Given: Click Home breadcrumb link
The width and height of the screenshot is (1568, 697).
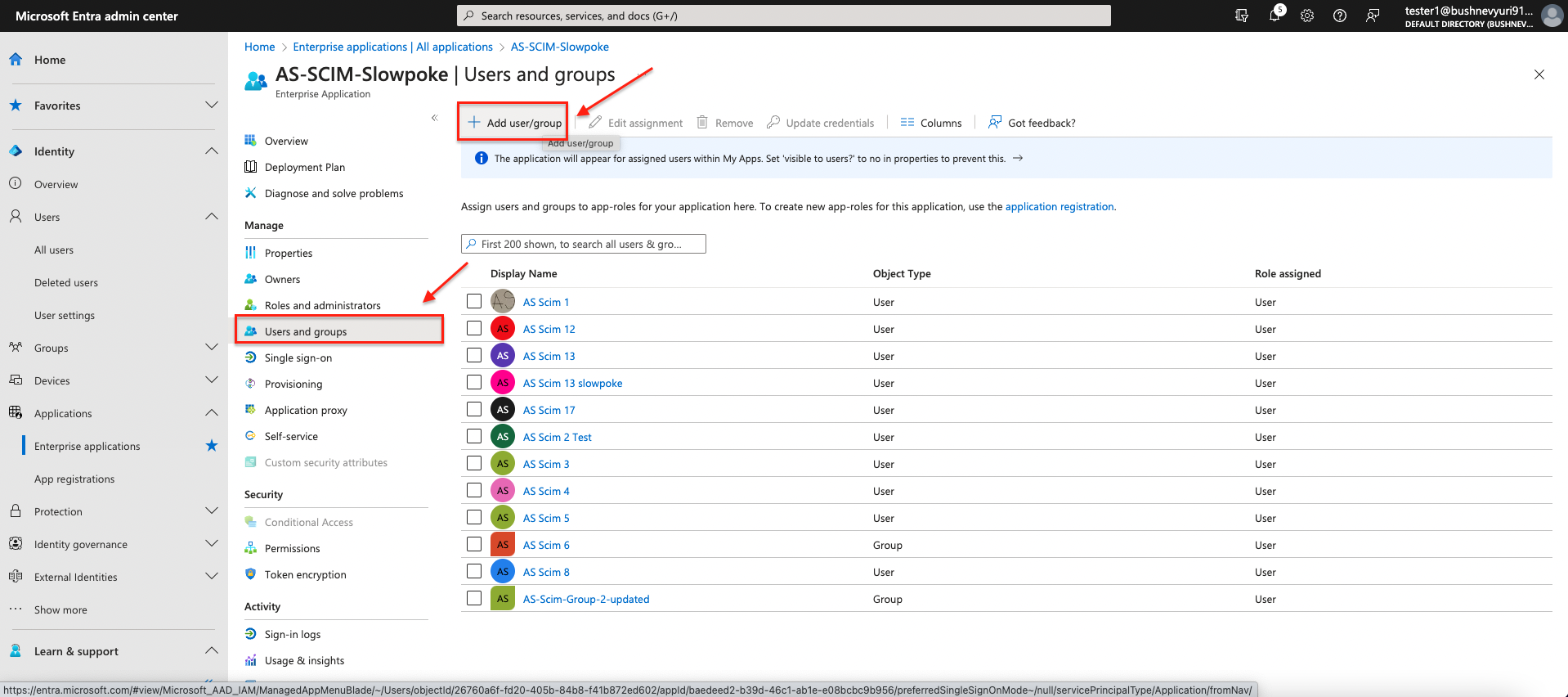Looking at the screenshot, I should (x=259, y=47).
